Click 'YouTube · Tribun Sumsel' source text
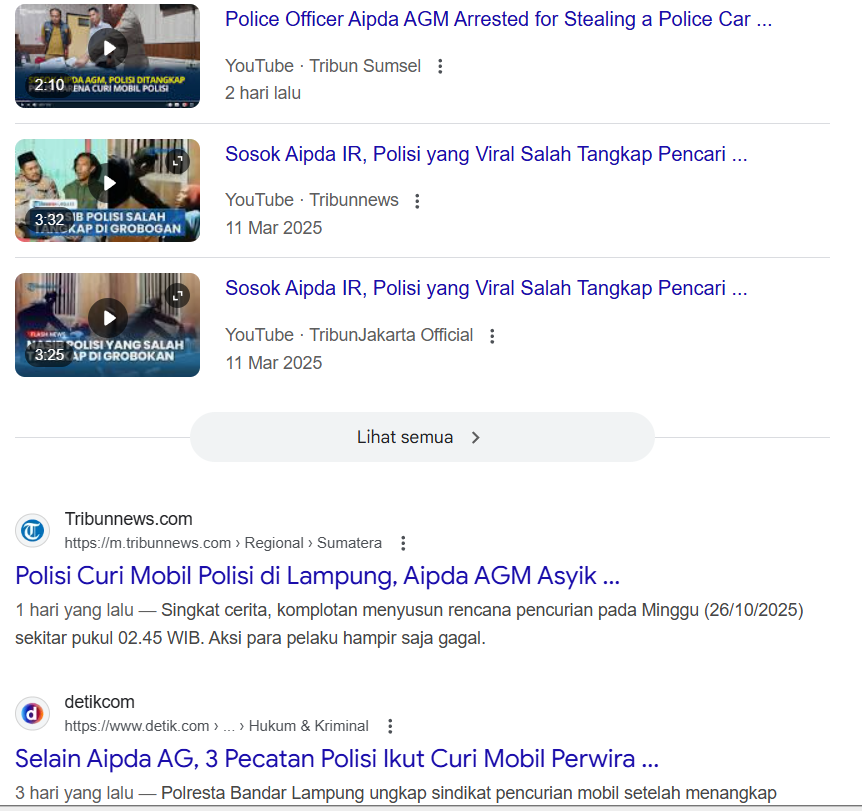 click(323, 66)
